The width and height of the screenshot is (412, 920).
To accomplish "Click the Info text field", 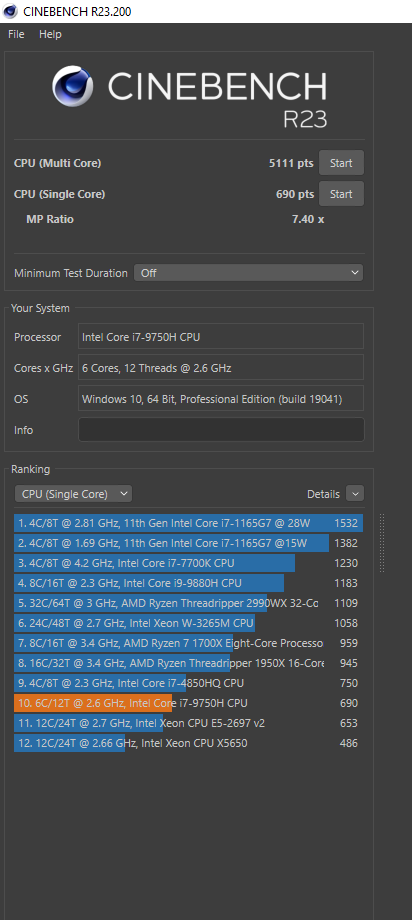I will point(221,429).
